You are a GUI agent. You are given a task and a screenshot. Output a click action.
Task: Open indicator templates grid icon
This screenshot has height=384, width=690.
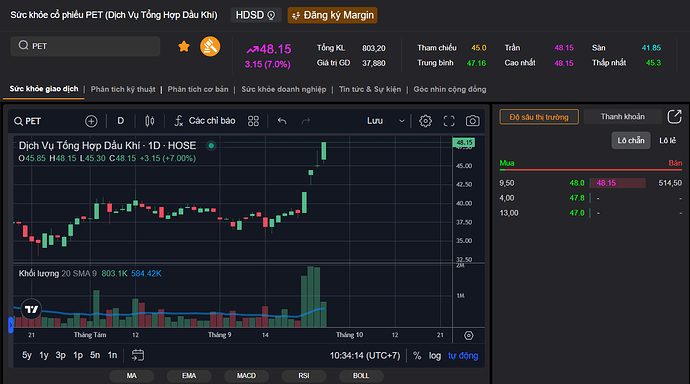[x=253, y=121]
